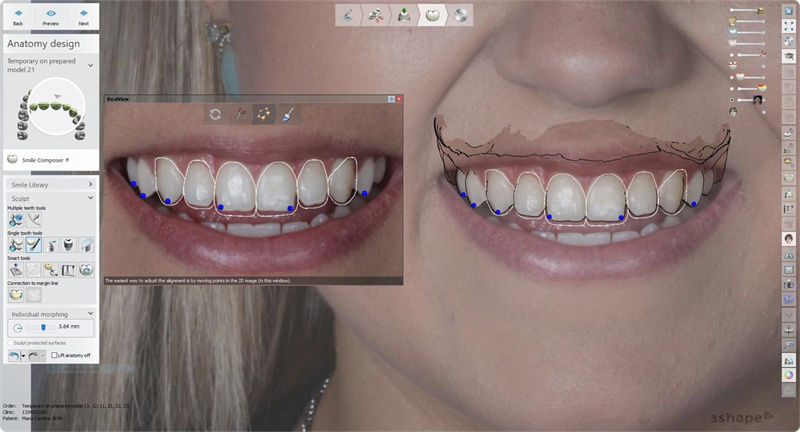Click the first connection to margin line icon
Screen dimensions: 800x432
click(16, 294)
